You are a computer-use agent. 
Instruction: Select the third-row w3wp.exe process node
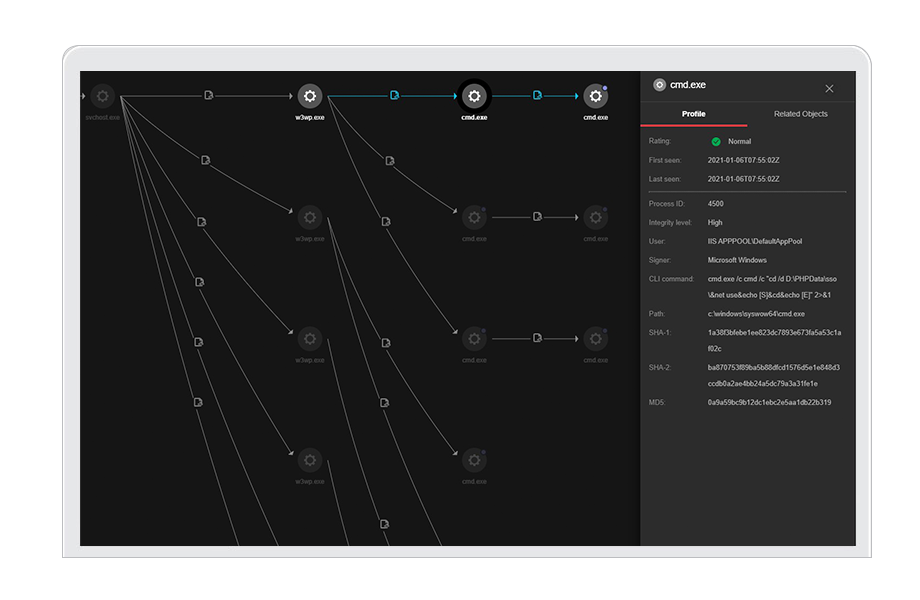(x=309, y=338)
